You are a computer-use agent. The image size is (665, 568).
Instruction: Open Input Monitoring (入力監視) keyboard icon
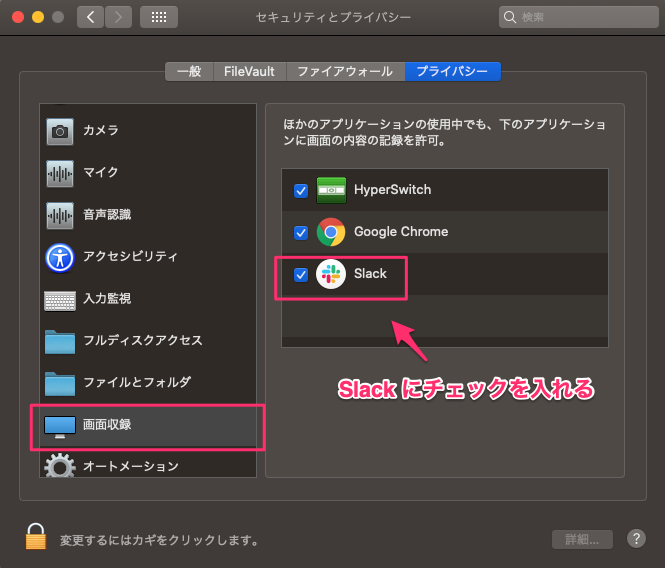pyautogui.click(x=60, y=299)
